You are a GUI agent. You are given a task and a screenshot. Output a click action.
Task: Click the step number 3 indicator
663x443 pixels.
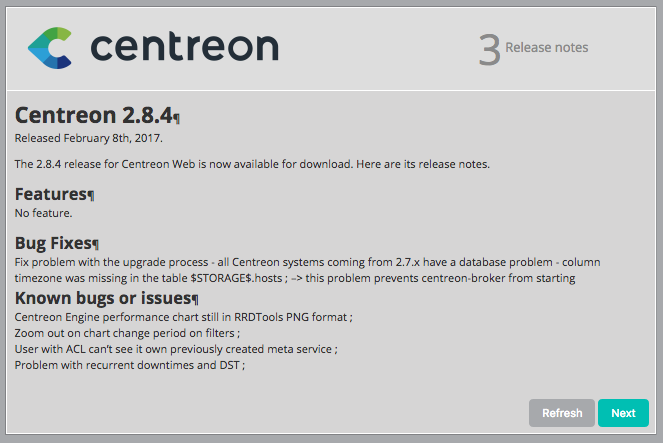[488, 49]
